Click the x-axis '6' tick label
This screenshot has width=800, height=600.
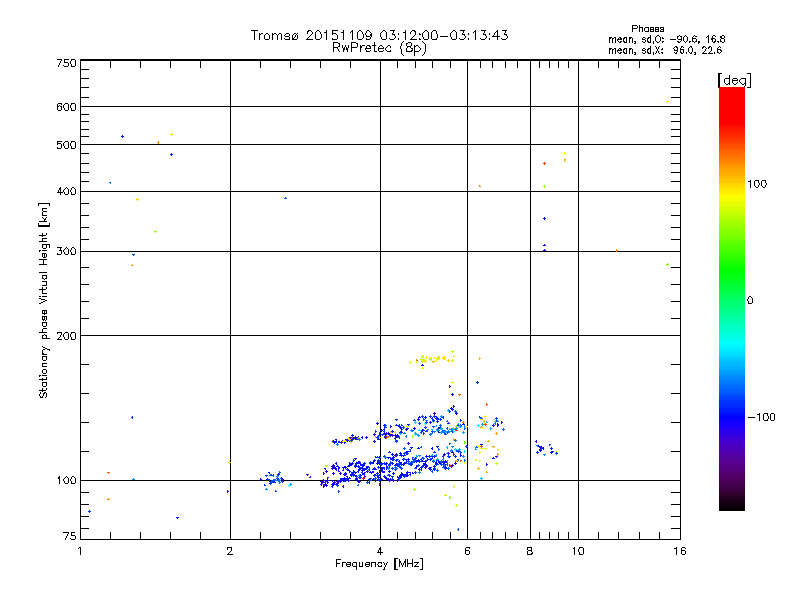(467, 551)
